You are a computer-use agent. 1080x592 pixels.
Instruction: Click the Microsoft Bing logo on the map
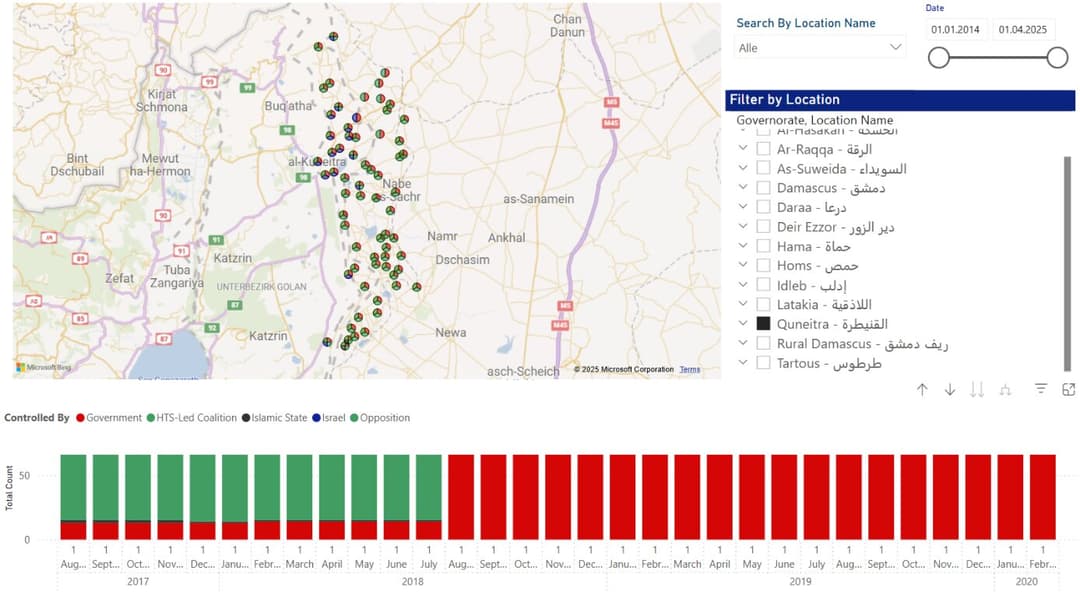pyautogui.click(x=42, y=368)
